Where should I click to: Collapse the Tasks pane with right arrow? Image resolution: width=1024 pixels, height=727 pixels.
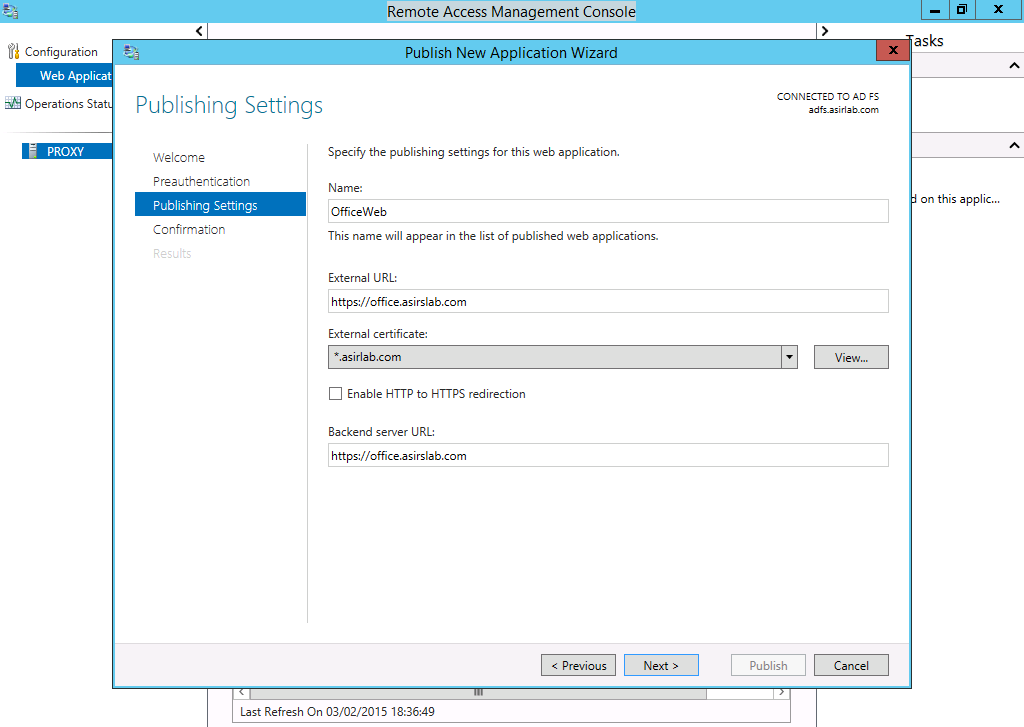[x=824, y=31]
